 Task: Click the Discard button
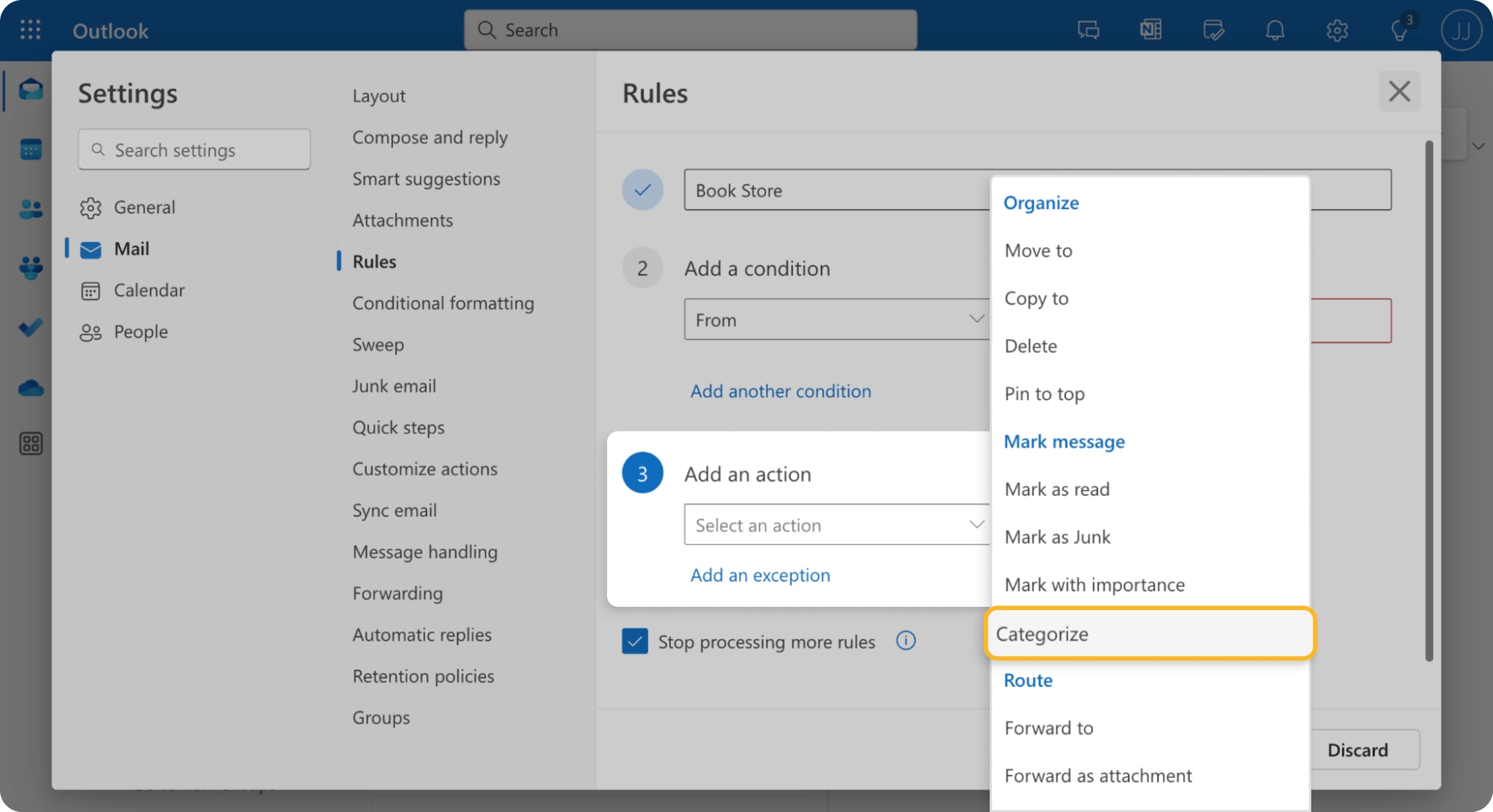1359,750
